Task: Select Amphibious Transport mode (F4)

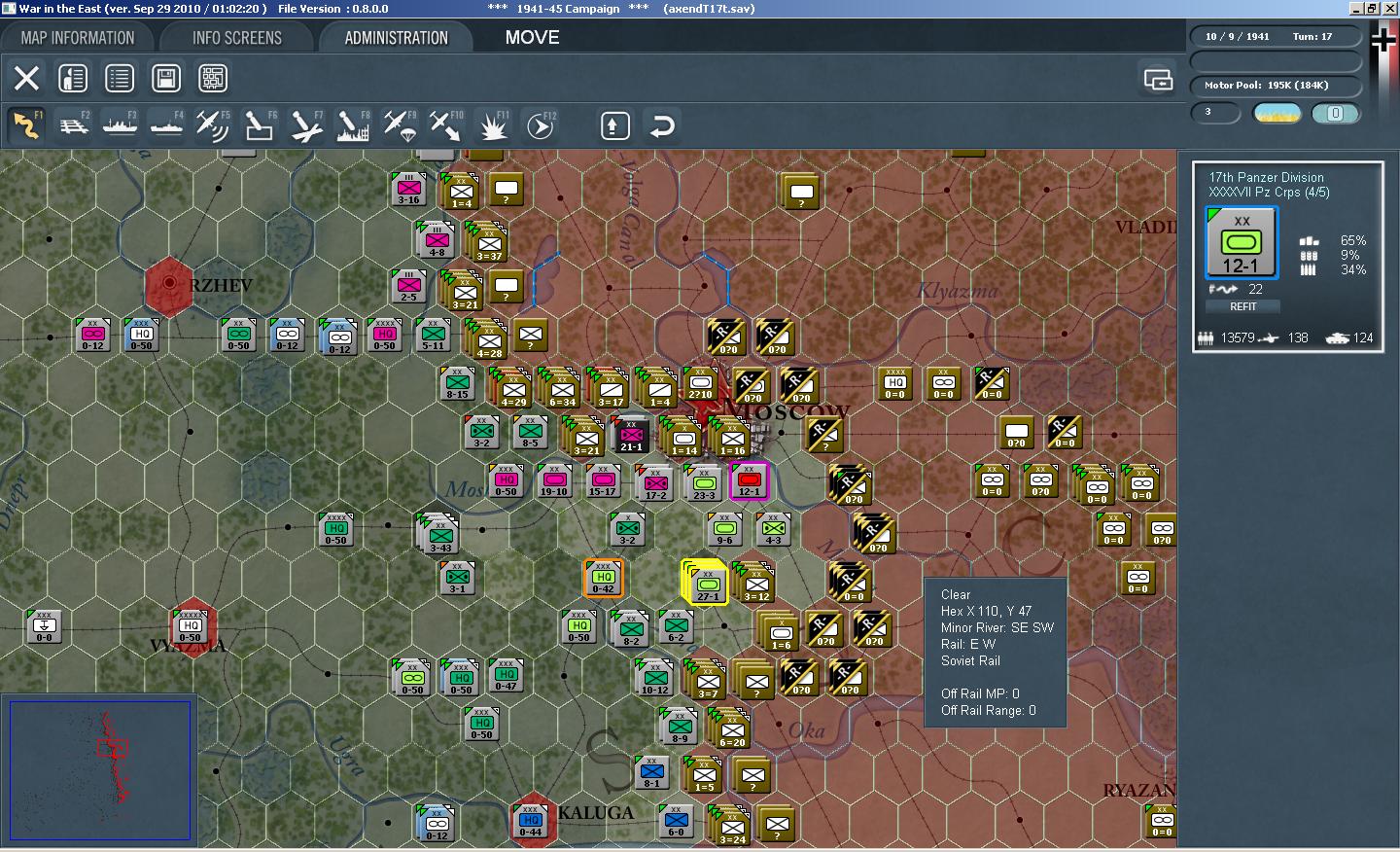Action: (x=166, y=125)
